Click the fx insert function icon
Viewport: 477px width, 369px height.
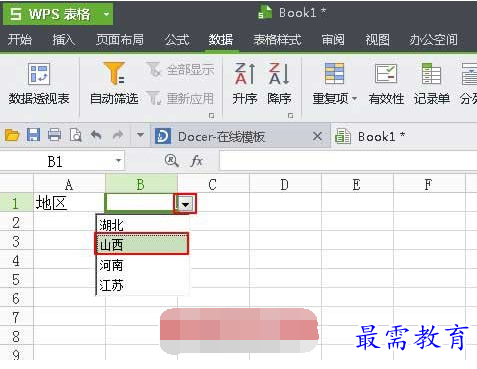click(197, 161)
